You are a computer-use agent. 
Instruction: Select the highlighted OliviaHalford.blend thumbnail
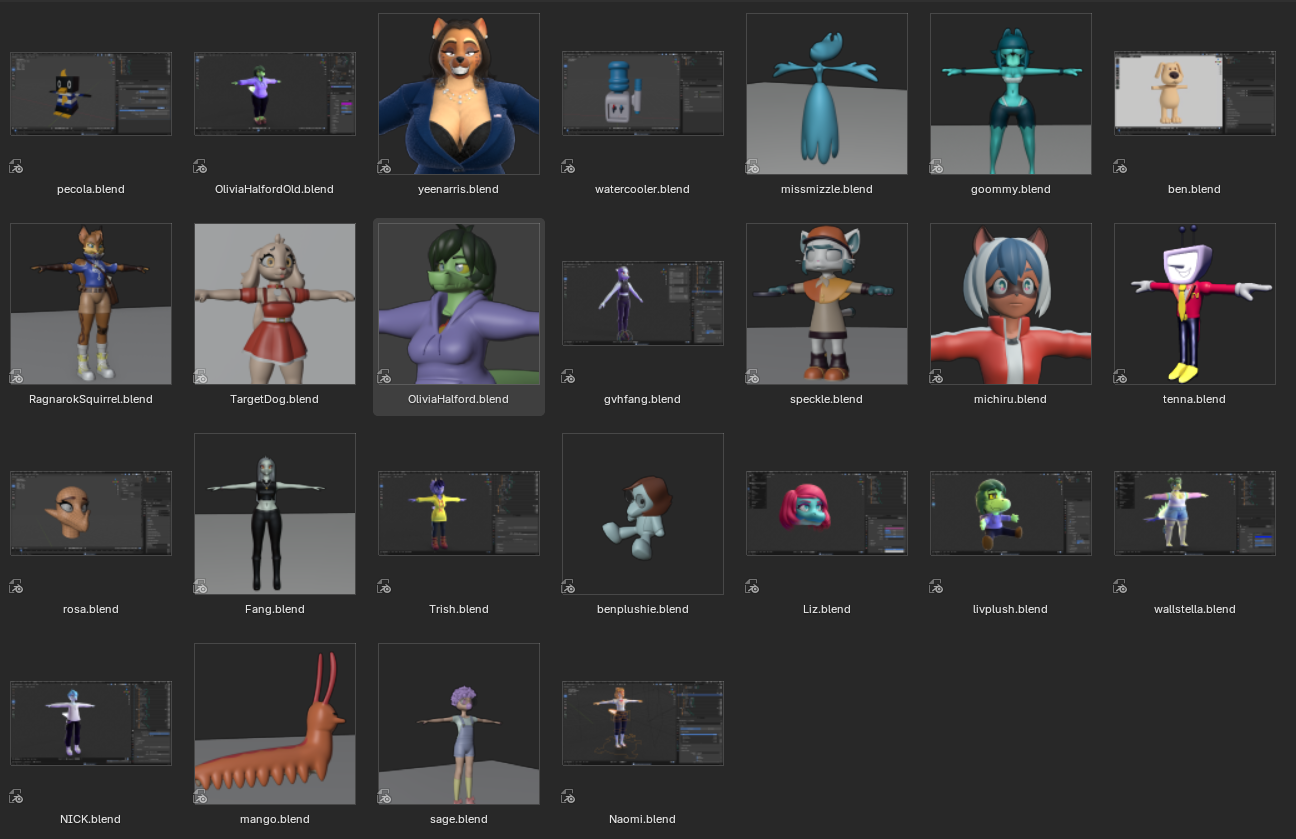[459, 304]
